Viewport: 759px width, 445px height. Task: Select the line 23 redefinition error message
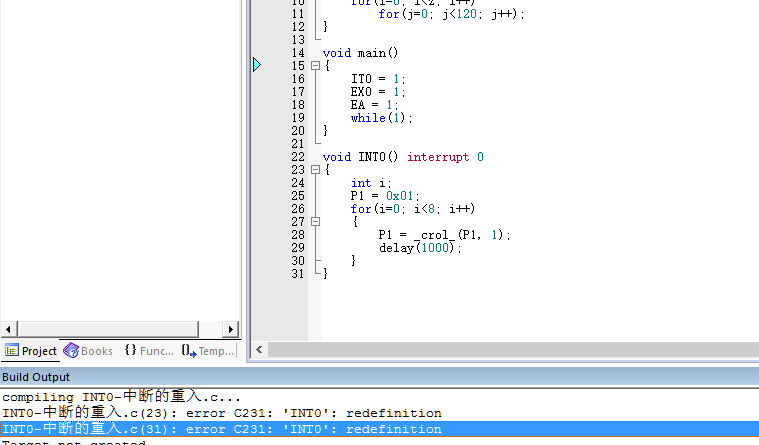[222, 413]
